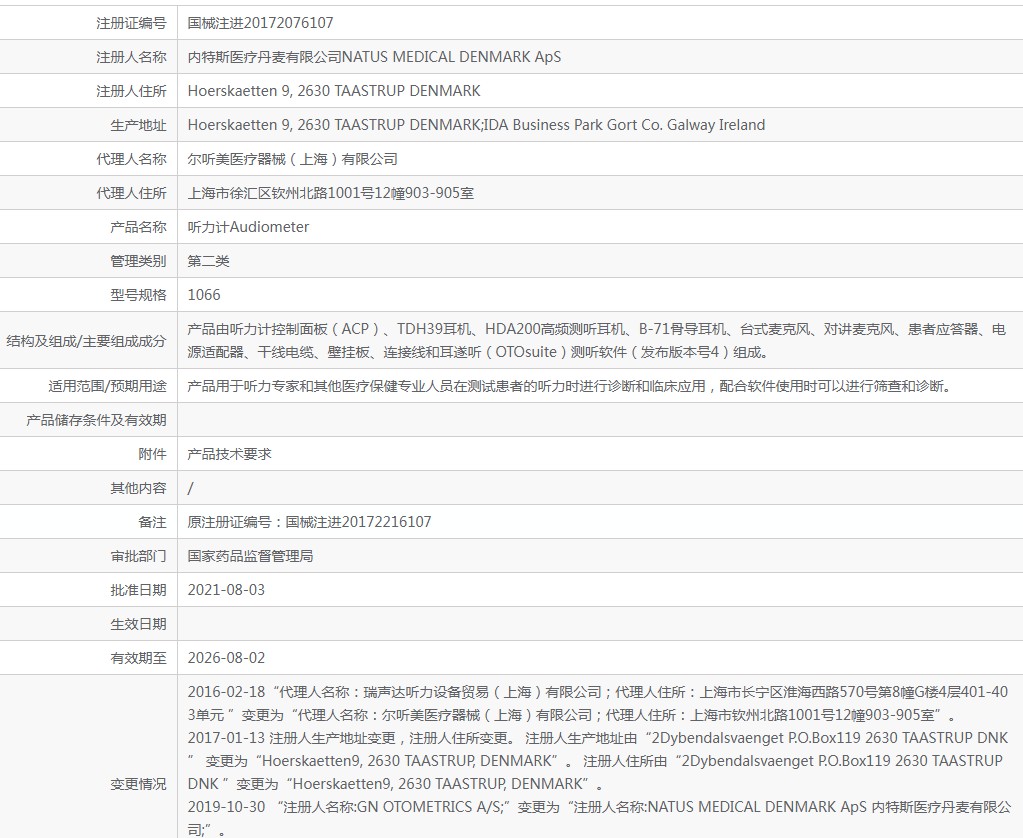Viewport: 1023px width, 838px height.
Task: Select structure description starting 产品由听力计控制面板
Action: [x=596, y=341]
